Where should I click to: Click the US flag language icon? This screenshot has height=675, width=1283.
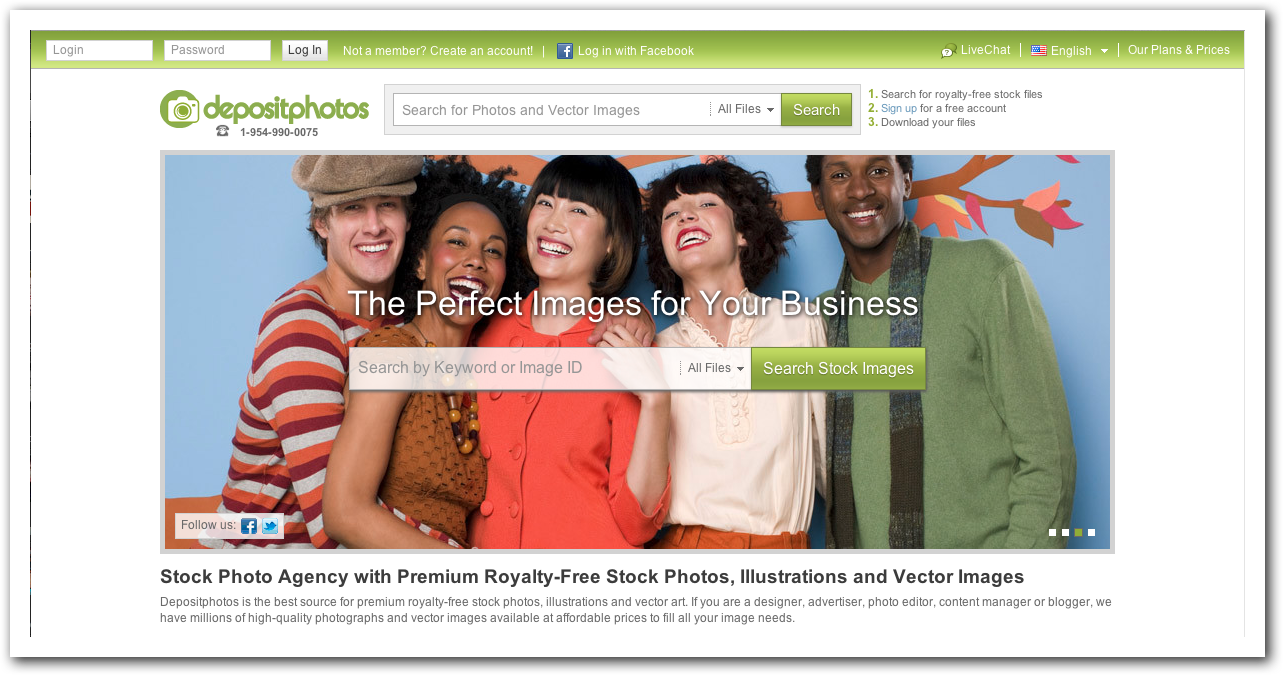[1039, 50]
